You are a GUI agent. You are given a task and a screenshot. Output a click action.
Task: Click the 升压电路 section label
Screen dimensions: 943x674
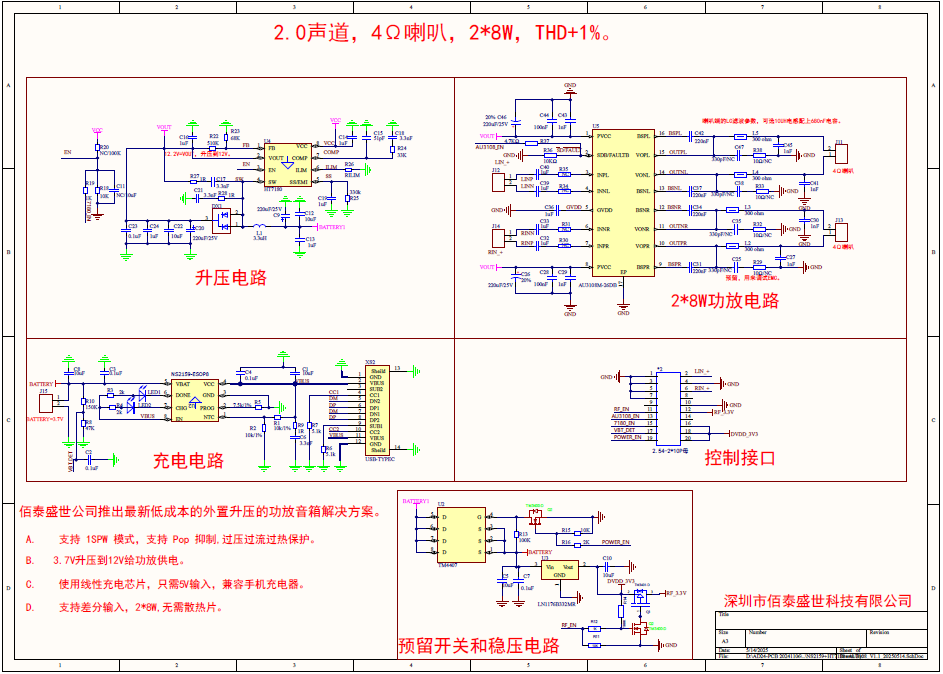coord(231,278)
